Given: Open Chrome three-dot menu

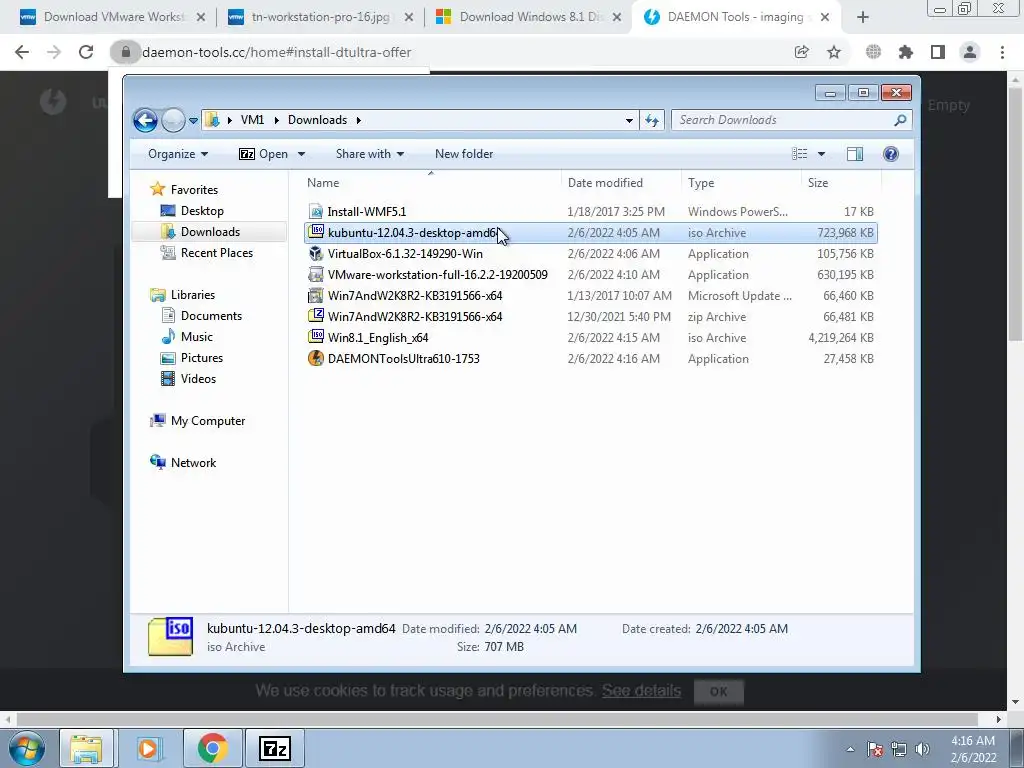Looking at the screenshot, I should [1002, 52].
